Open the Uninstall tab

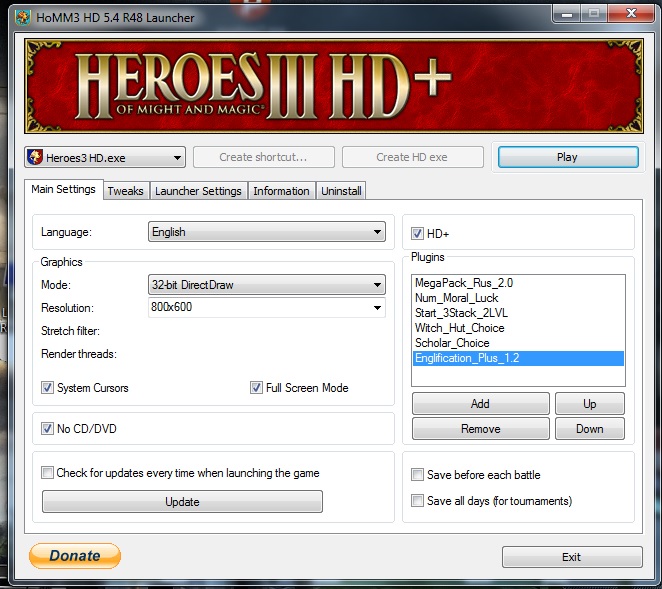[x=341, y=191]
